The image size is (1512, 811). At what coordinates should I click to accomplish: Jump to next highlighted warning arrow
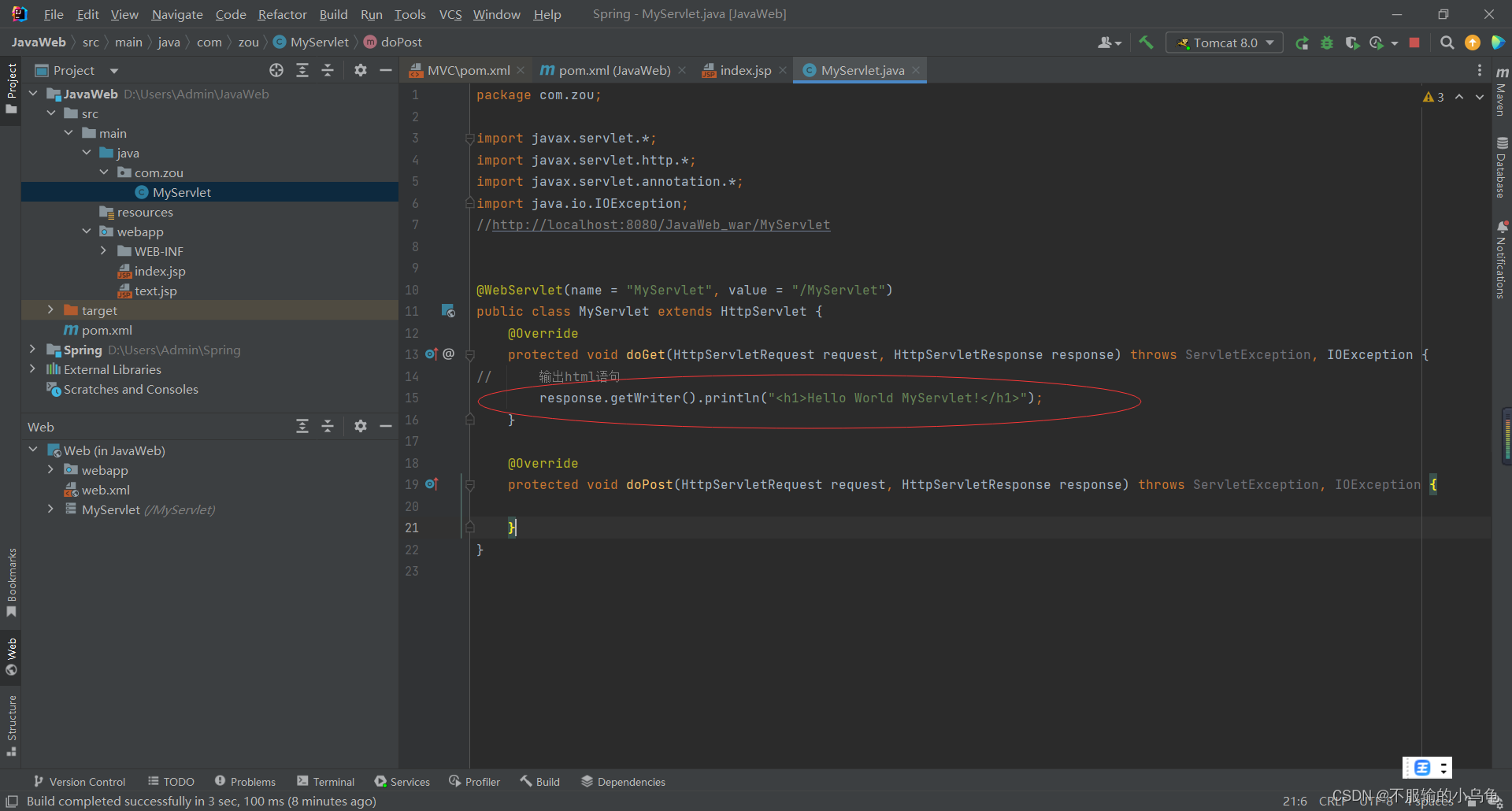tap(1480, 97)
